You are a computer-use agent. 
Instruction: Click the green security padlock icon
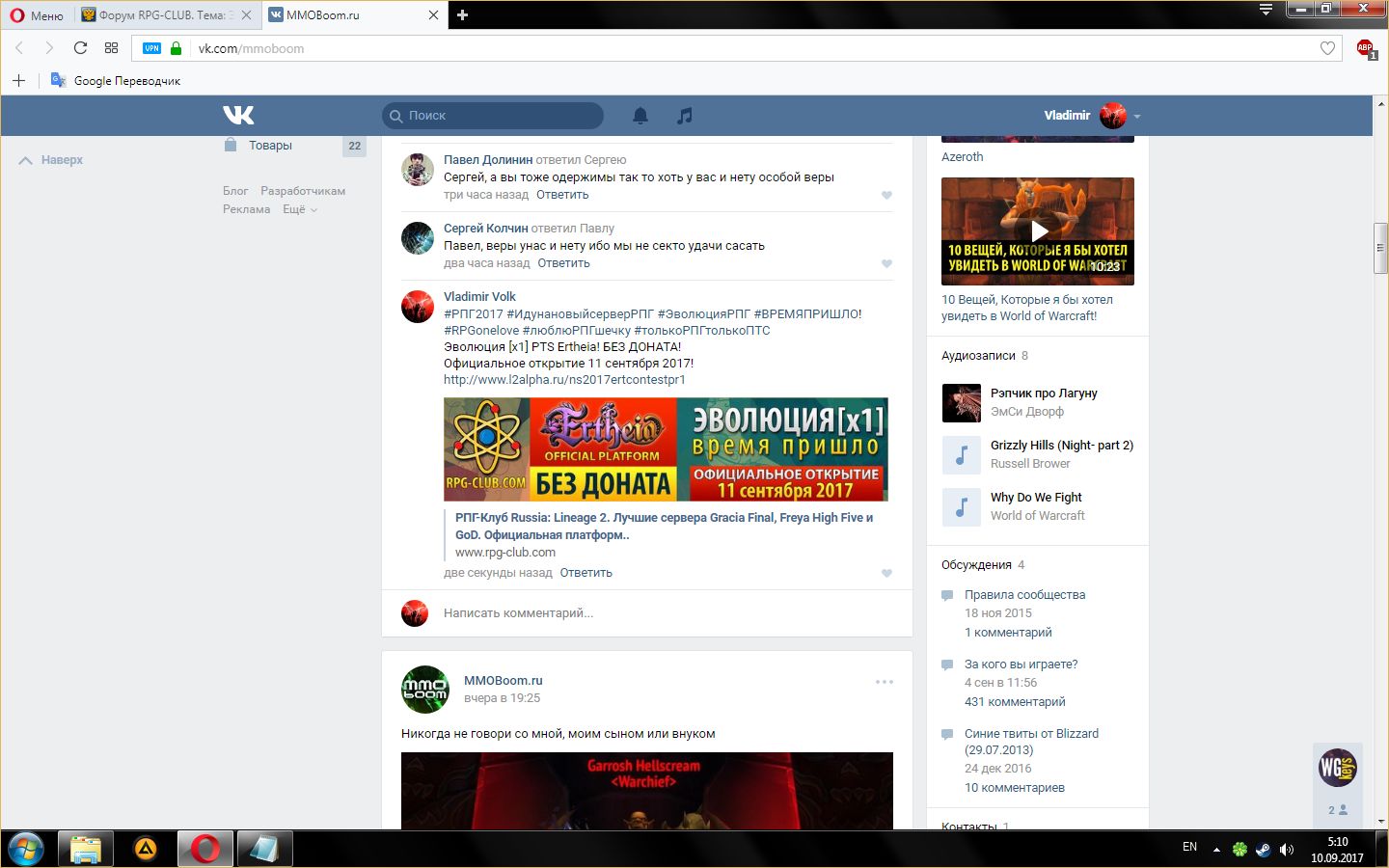[x=176, y=48]
